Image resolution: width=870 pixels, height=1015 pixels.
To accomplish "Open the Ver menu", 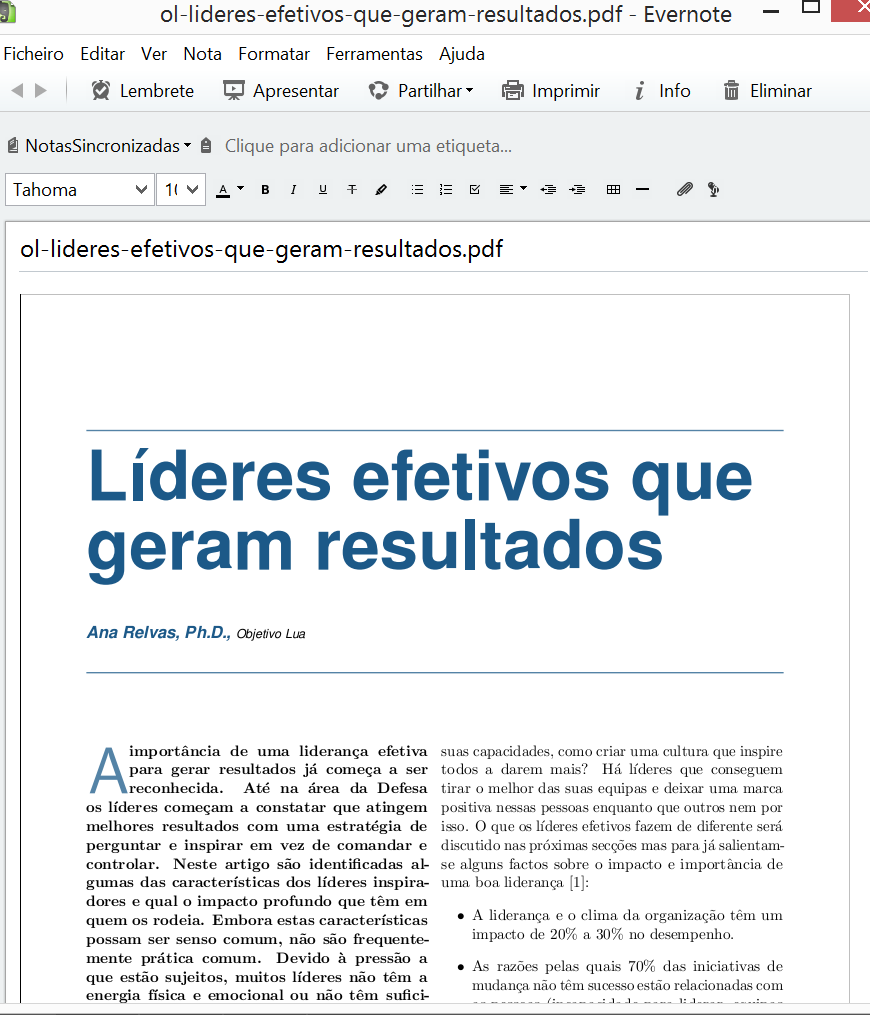I will pos(154,54).
